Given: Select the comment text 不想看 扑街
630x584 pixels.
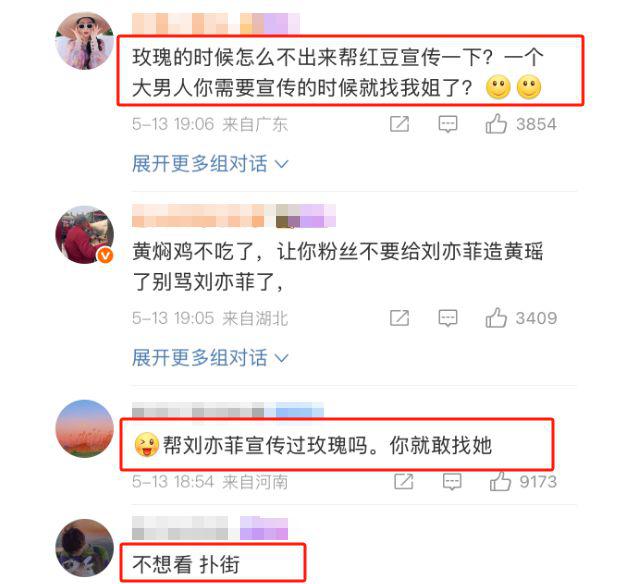Looking at the screenshot, I should (186, 564).
